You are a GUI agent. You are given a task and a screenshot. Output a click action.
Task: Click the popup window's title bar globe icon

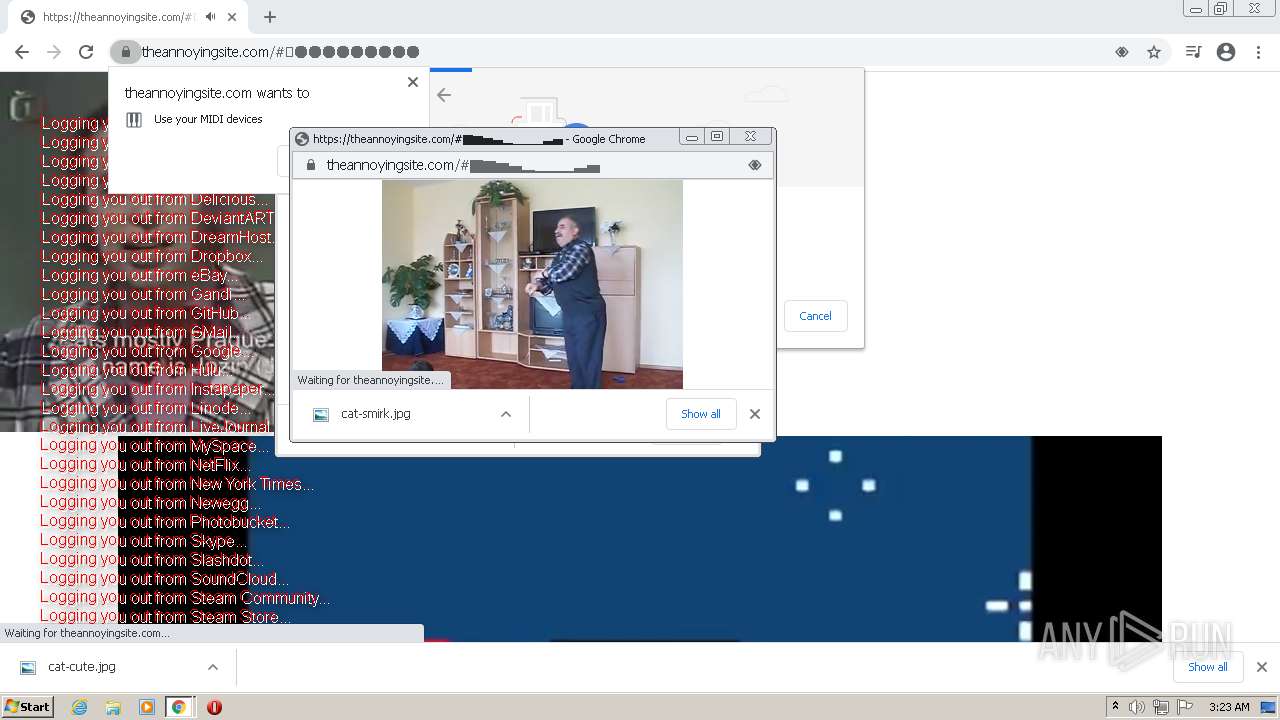[x=303, y=139]
